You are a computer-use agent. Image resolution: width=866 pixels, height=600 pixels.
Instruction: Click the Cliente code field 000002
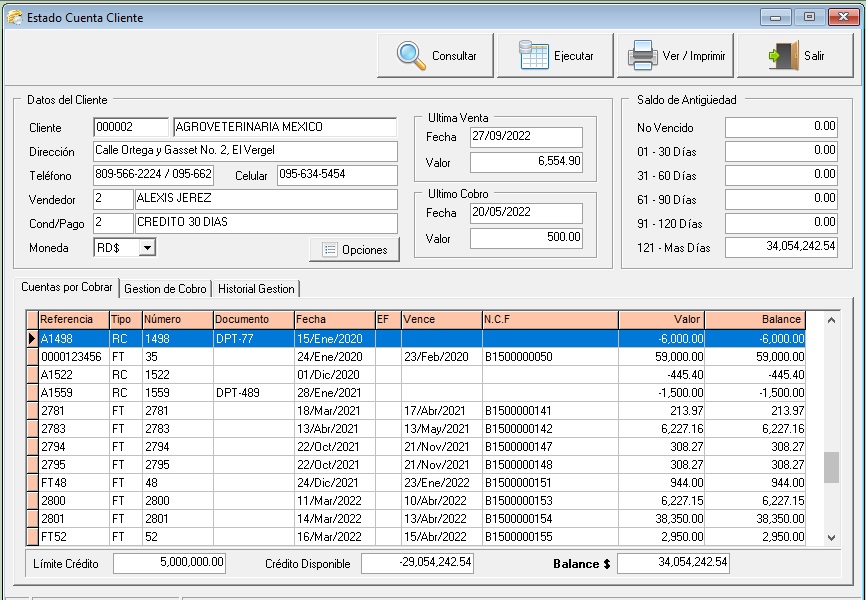click(131, 127)
